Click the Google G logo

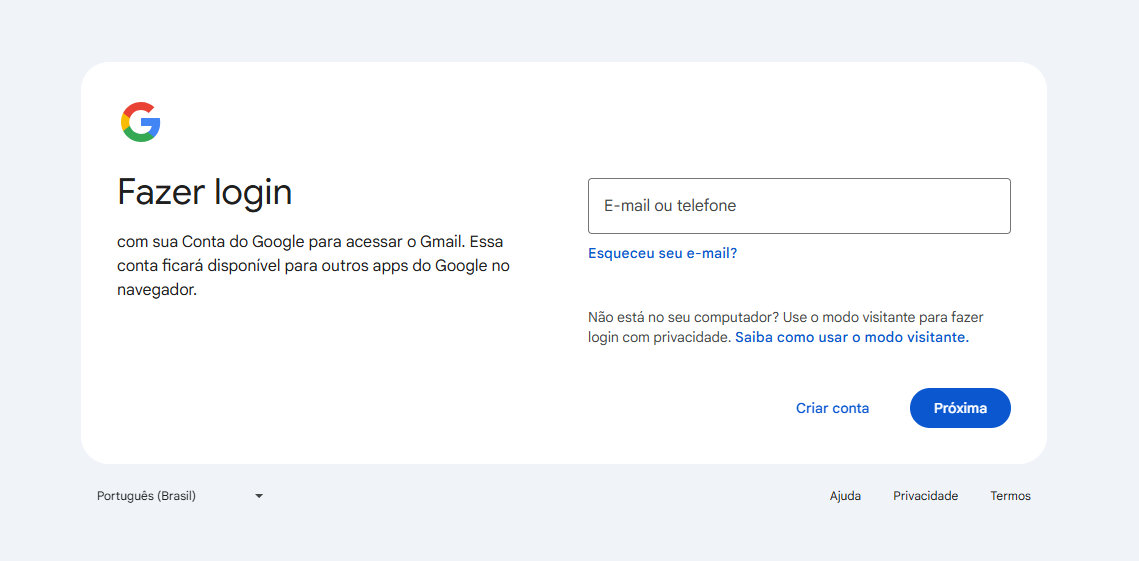[140, 121]
